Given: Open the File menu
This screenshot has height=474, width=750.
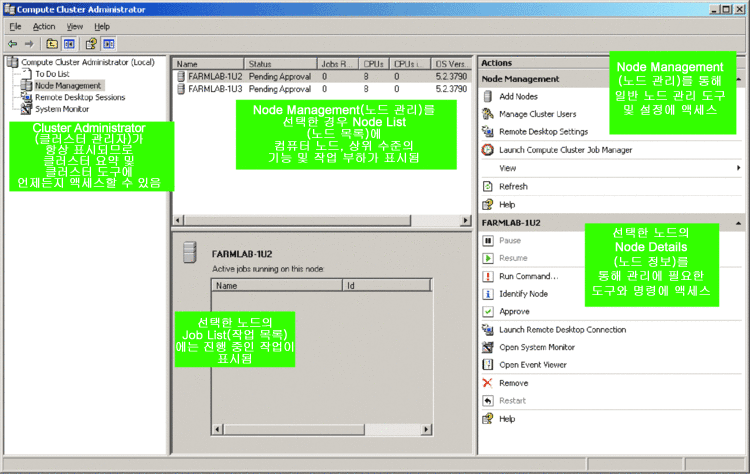Looking at the screenshot, I should pyautogui.click(x=15, y=27).
